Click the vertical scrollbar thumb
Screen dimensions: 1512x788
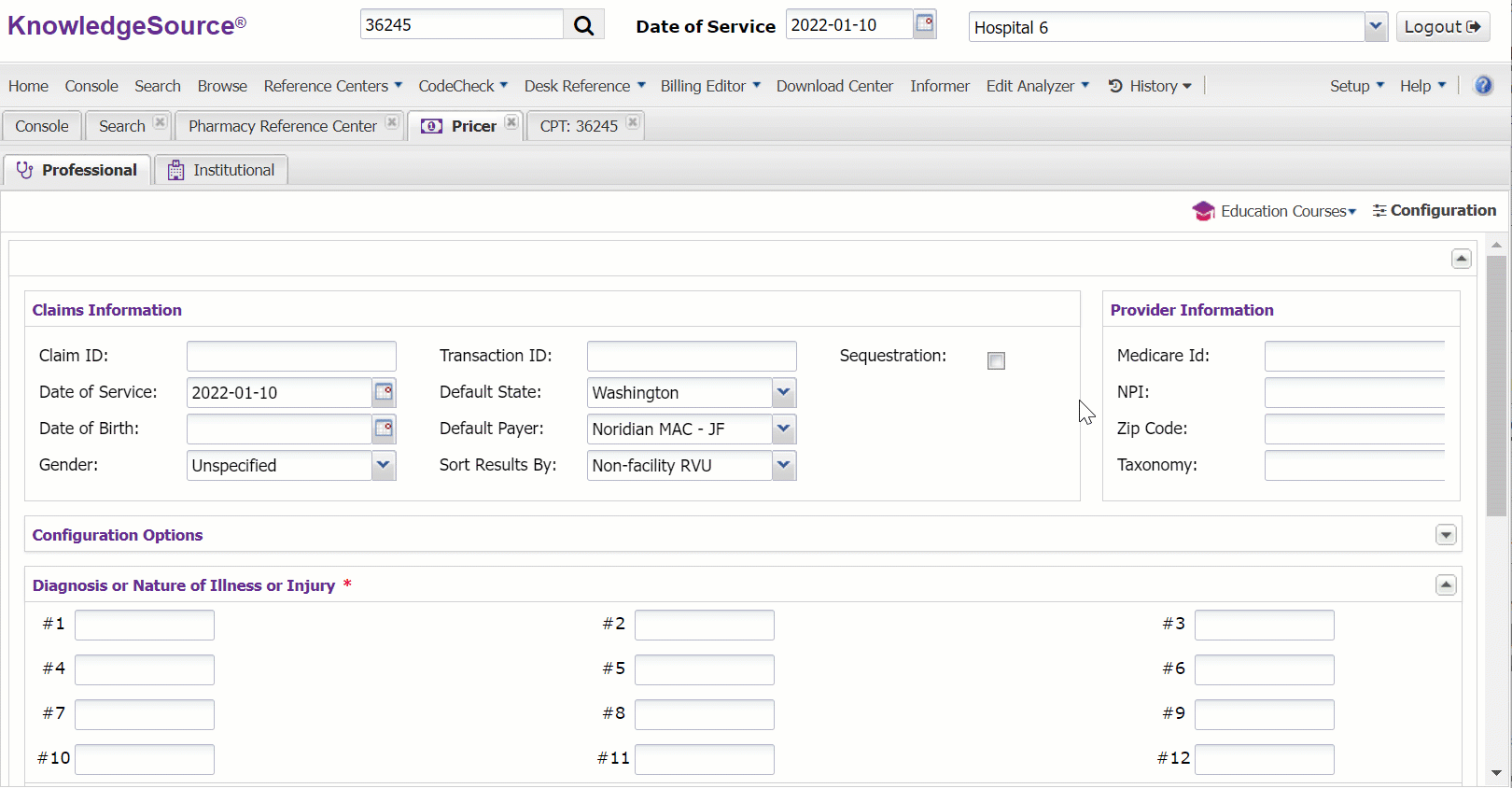pos(1496,383)
